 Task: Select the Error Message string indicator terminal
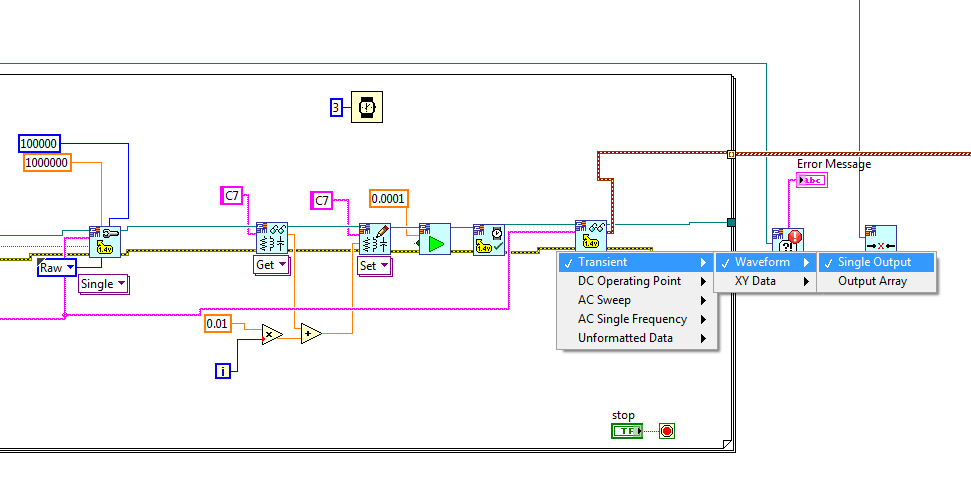812,180
